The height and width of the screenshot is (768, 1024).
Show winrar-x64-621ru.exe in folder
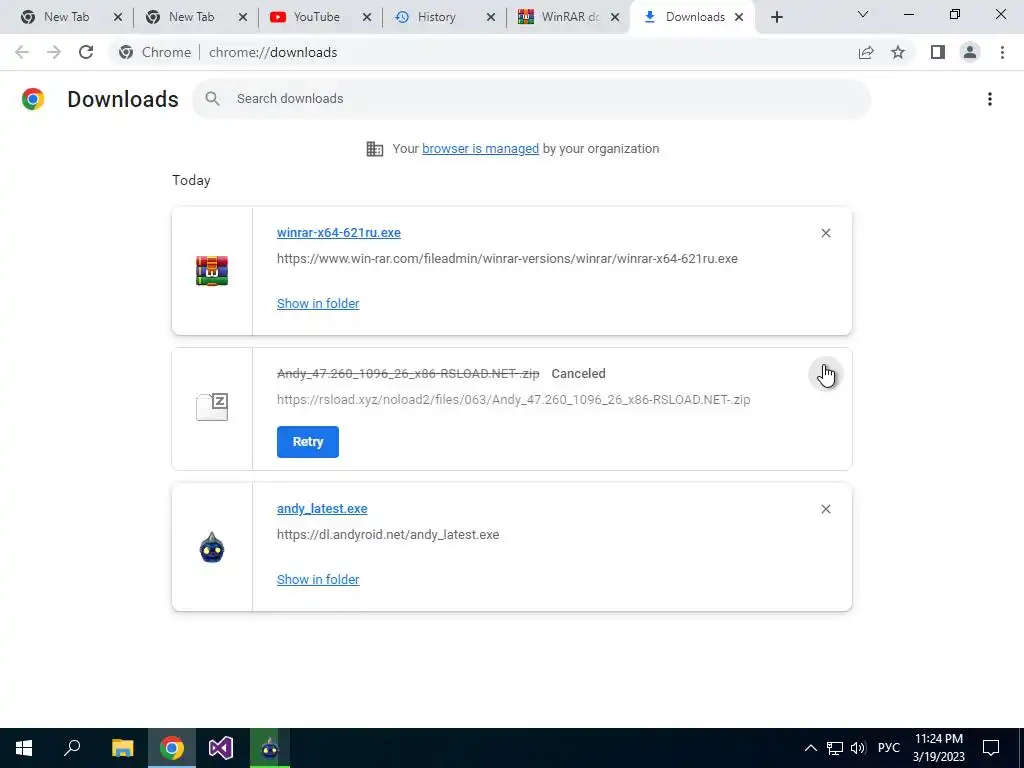[x=318, y=304]
